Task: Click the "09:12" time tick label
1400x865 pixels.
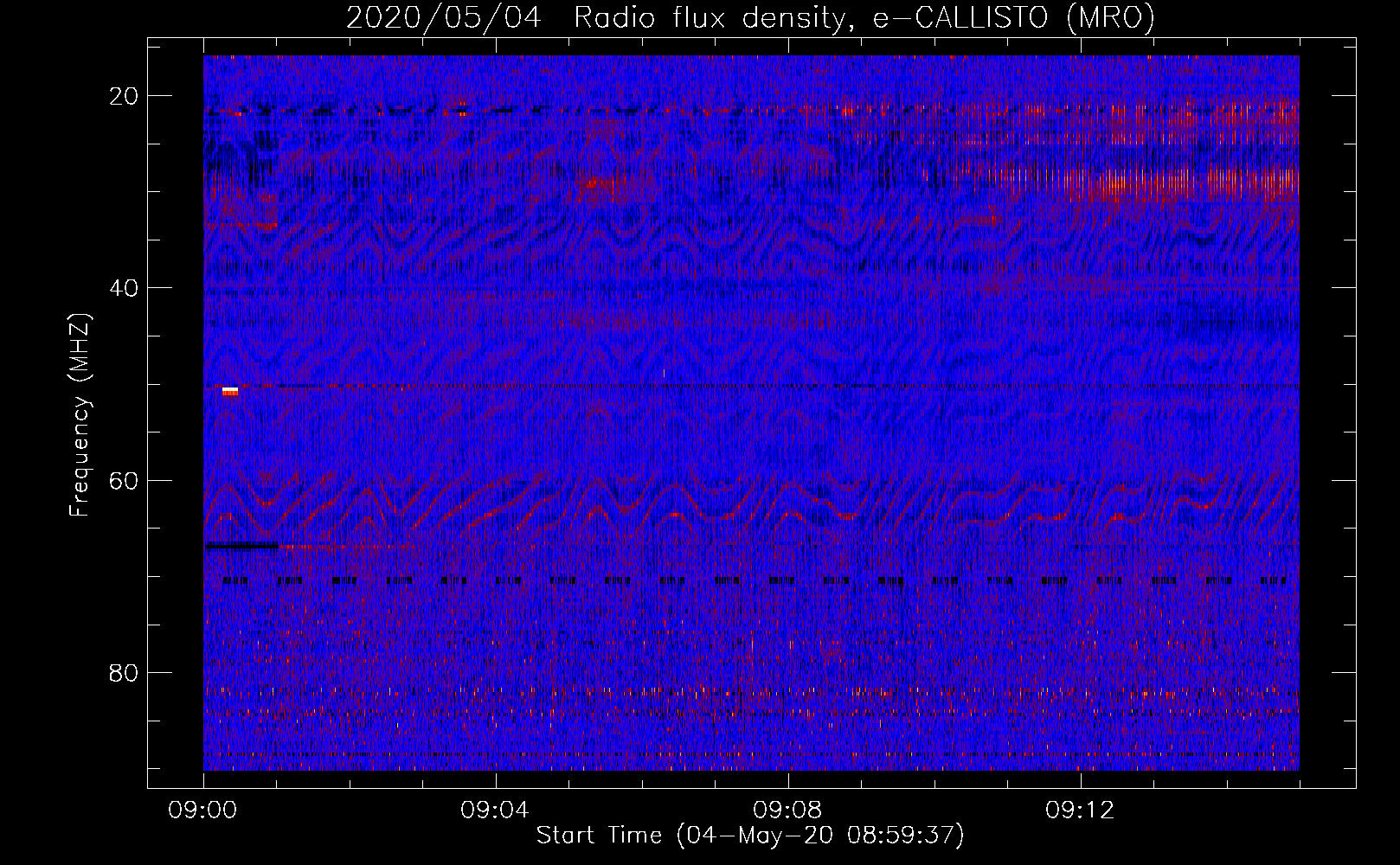Action: tap(1080, 811)
